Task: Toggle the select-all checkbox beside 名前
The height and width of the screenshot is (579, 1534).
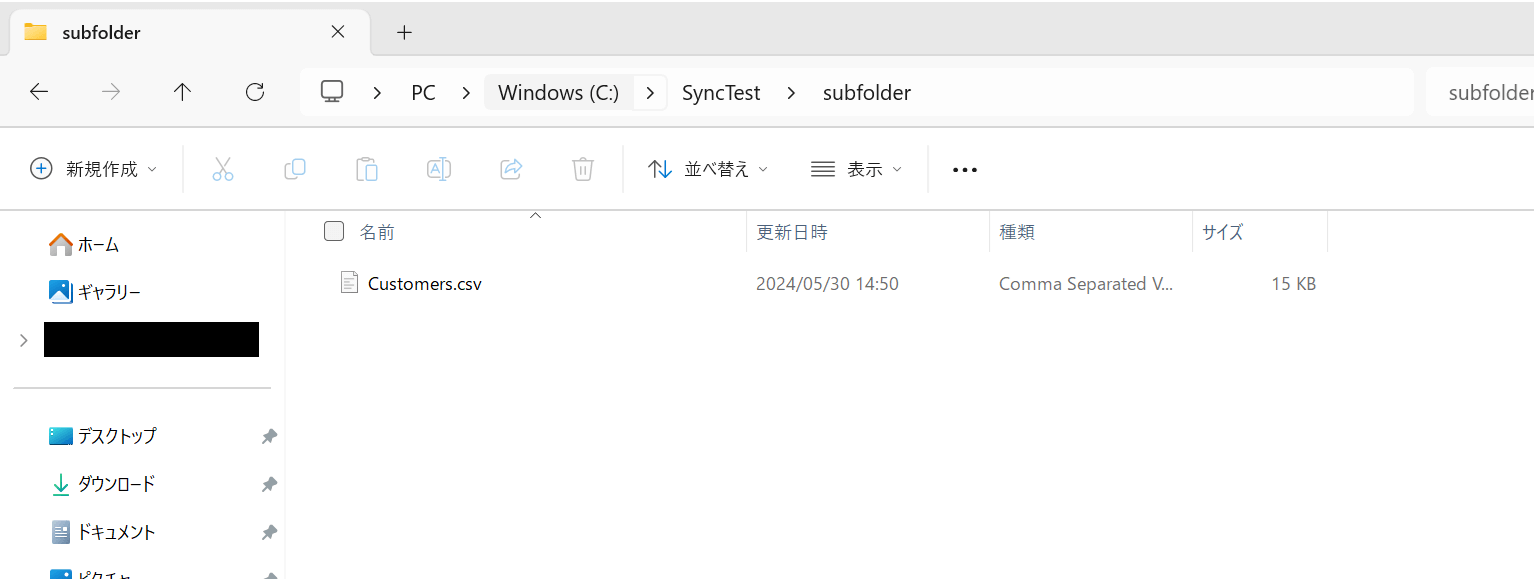Action: click(334, 232)
